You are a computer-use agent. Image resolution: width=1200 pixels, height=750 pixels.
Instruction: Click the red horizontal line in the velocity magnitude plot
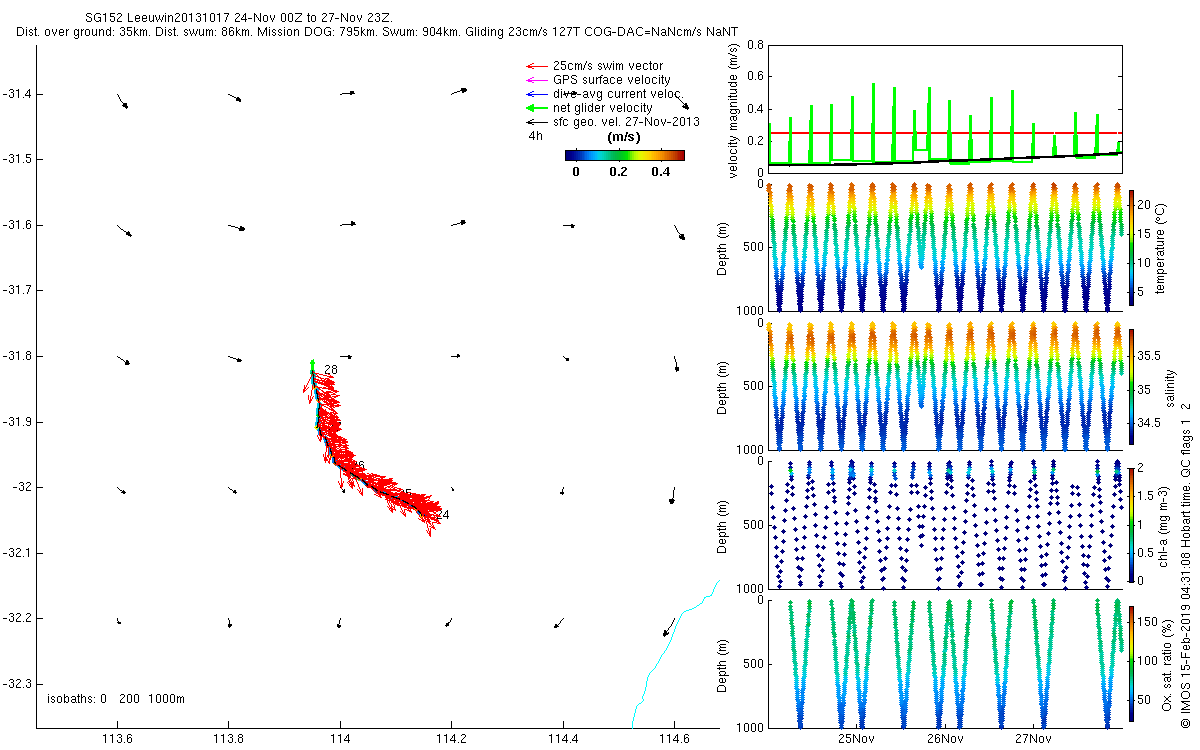(x=945, y=133)
